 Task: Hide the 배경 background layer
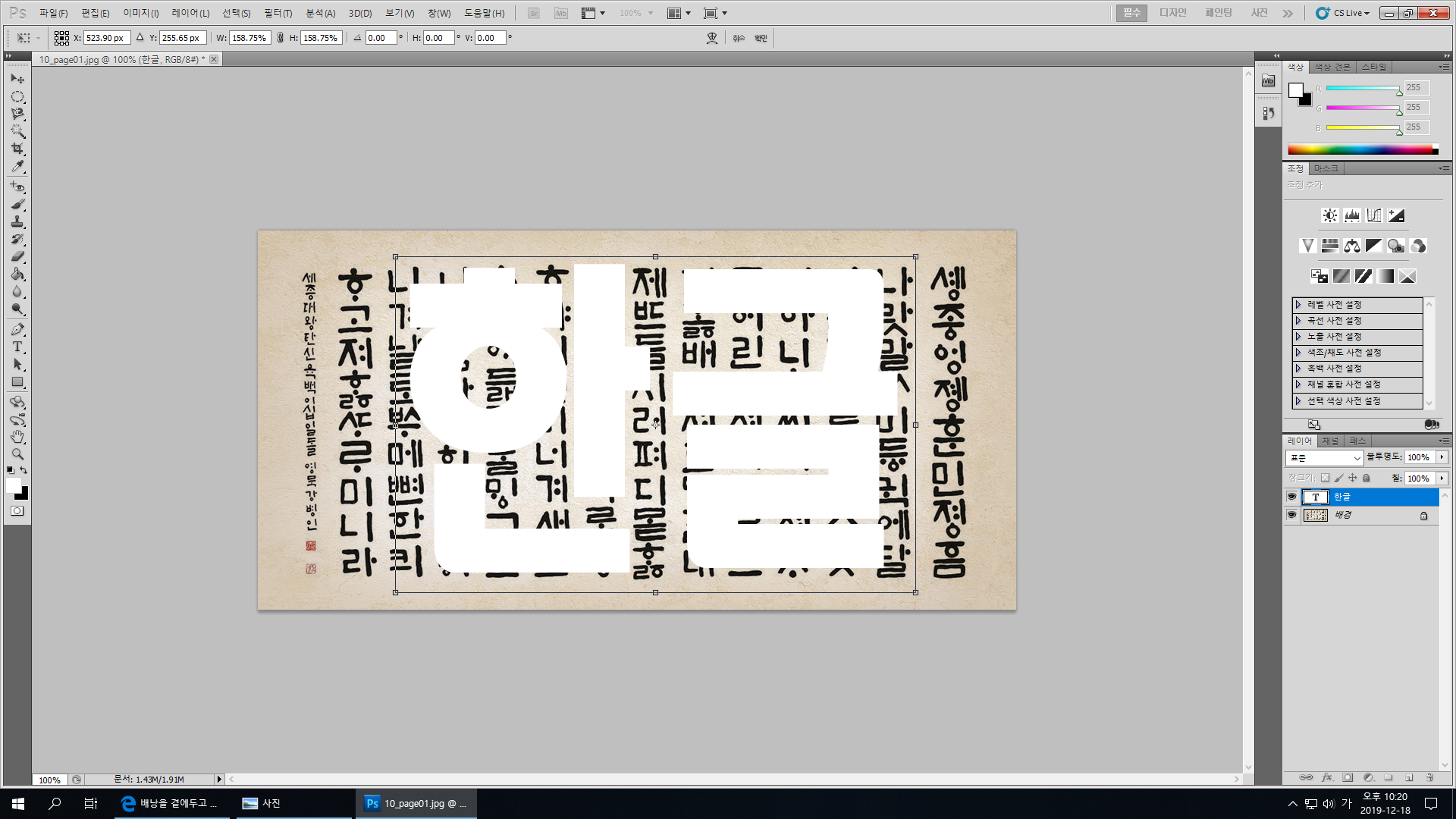point(1291,515)
